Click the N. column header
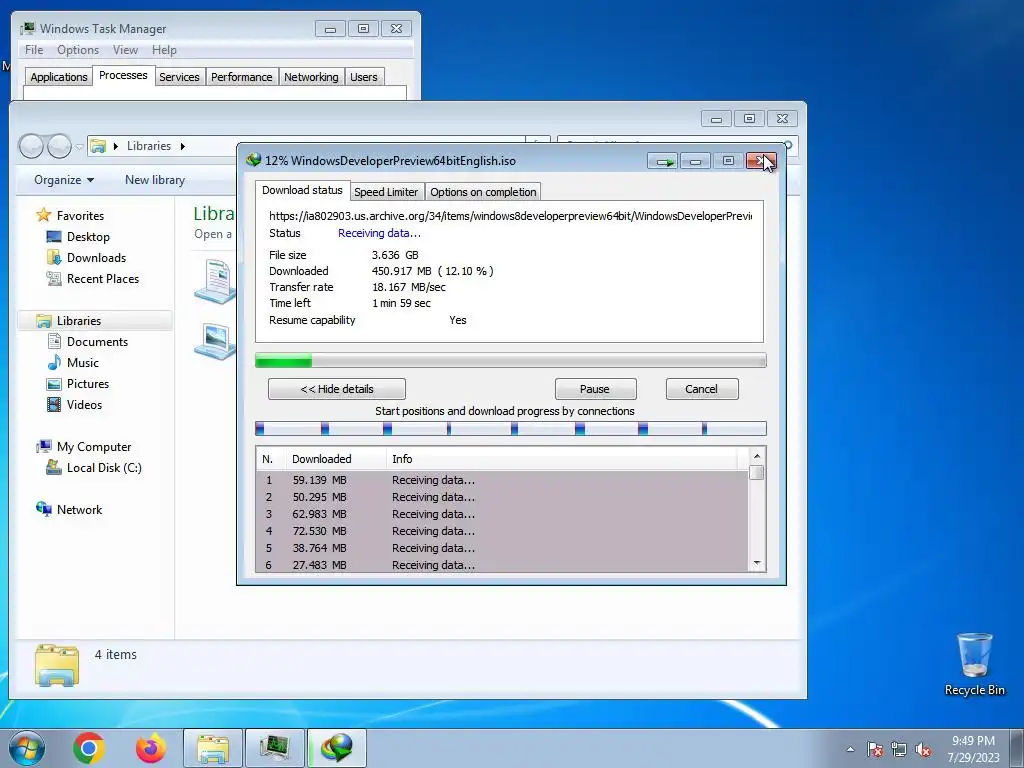The height and width of the screenshot is (768, 1024). pos(270,459)
